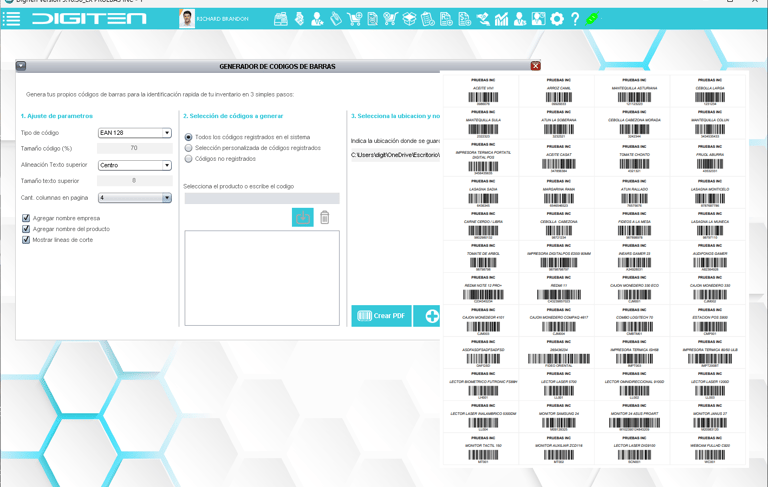Open the person with dollar sign icon
The width and height of the screenshot is (768, 487).
click(520, 19)
